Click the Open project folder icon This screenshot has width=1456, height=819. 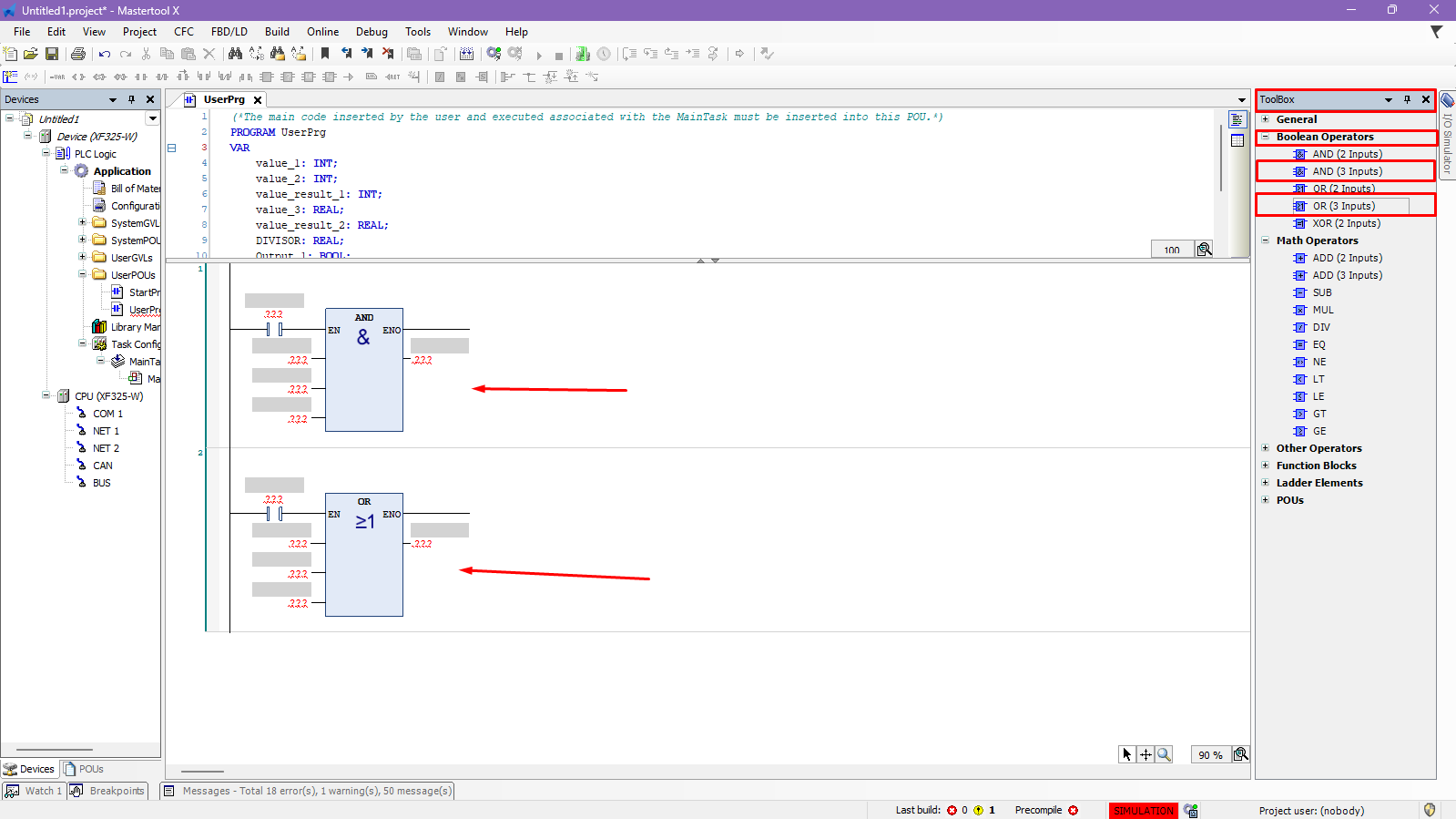click(31, 54)
